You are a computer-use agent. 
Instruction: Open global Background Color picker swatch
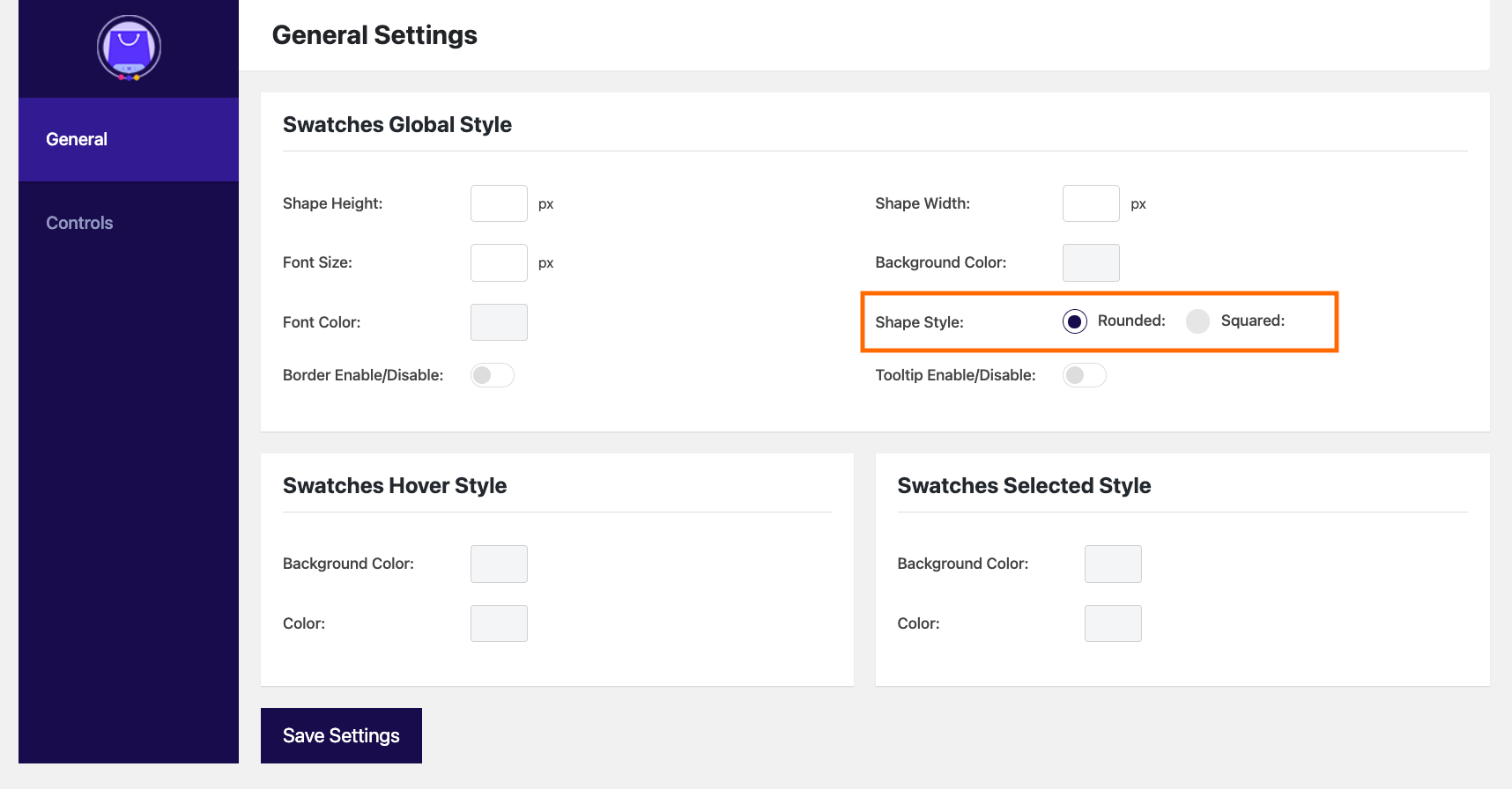pyautogui.click(x=1091, y=262)
